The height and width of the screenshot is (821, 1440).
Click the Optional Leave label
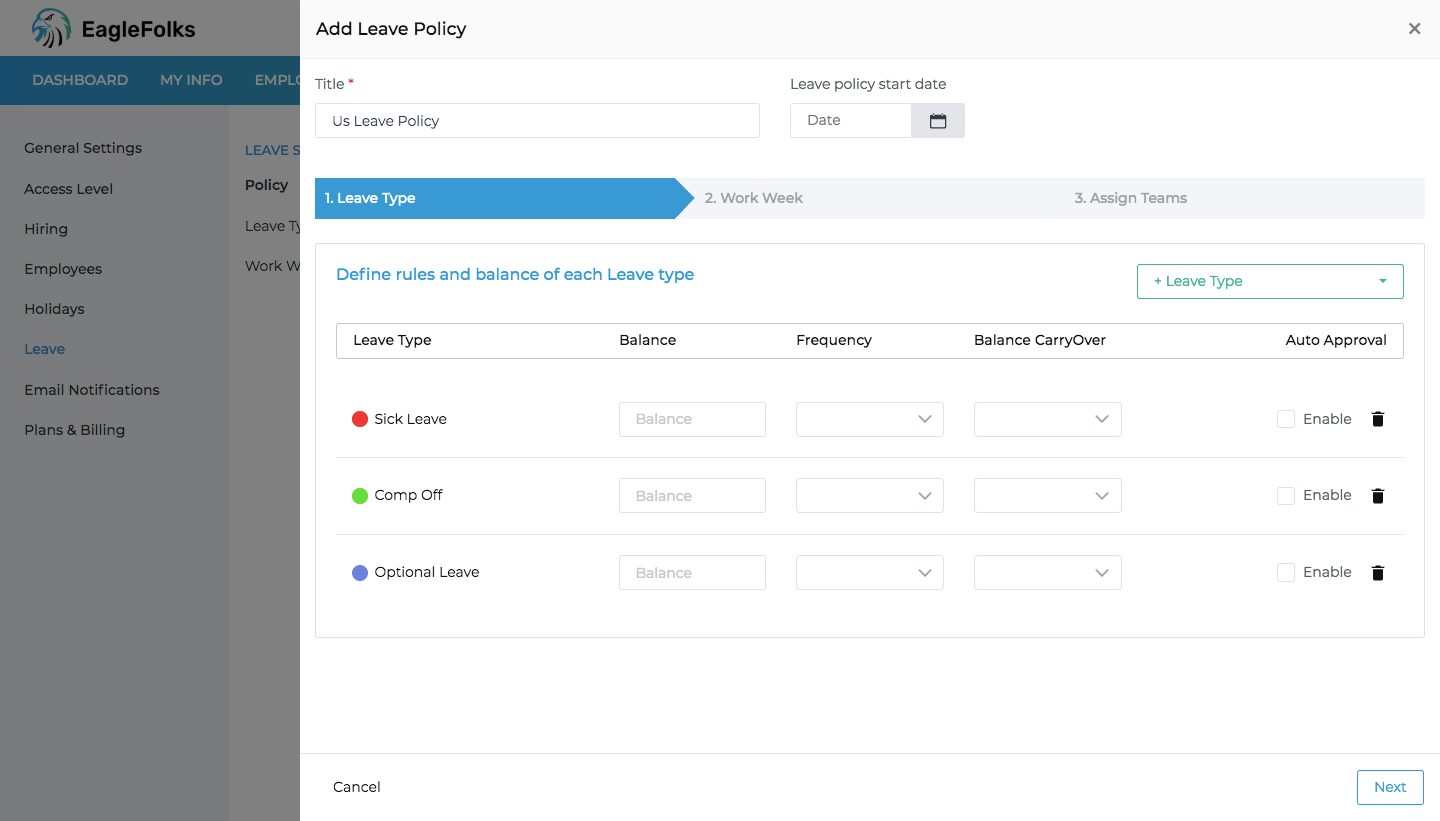[x=427, y=572]
